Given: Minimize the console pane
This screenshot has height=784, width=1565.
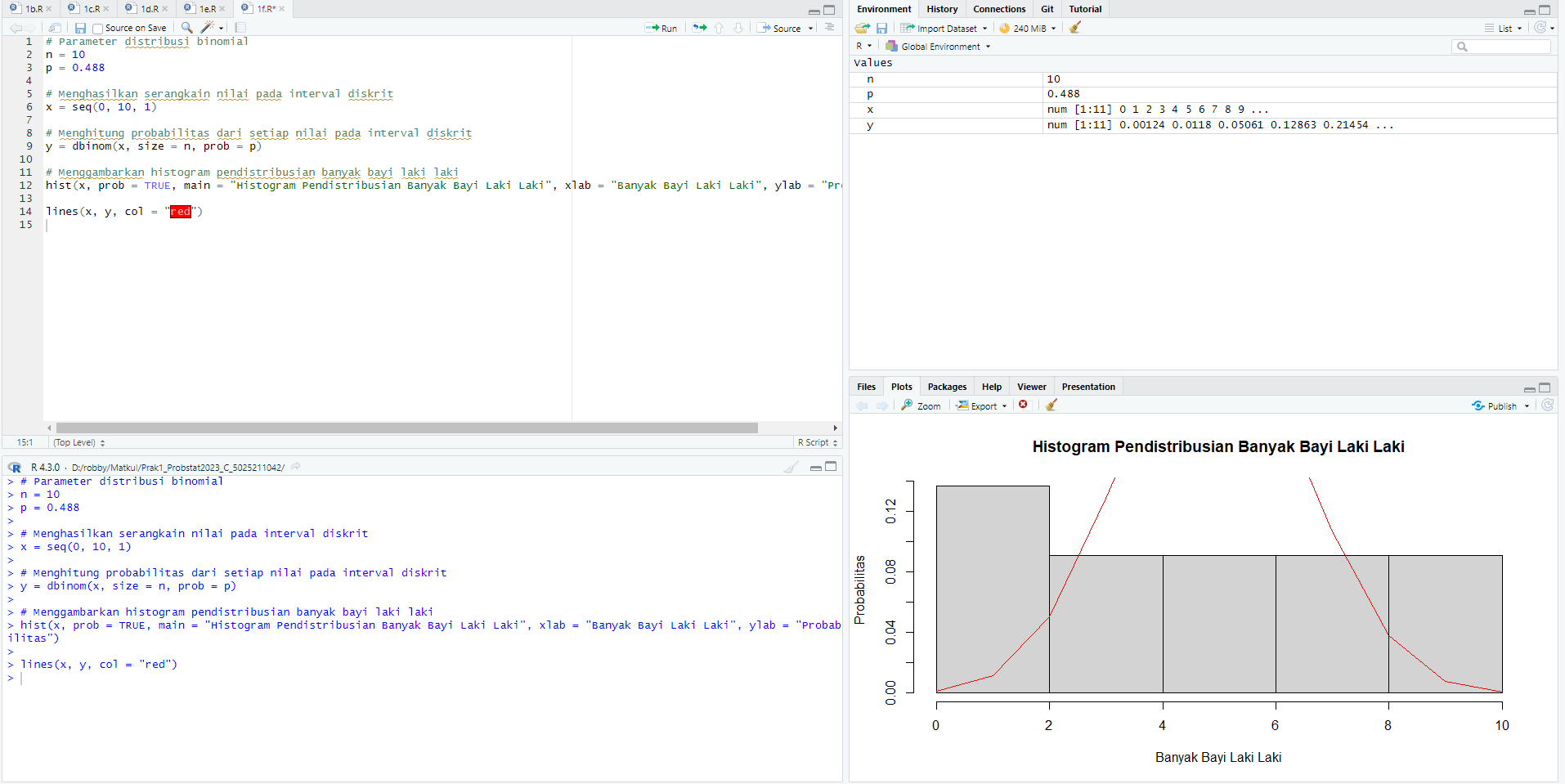Looking at the screenshot, I should (815, 467).
